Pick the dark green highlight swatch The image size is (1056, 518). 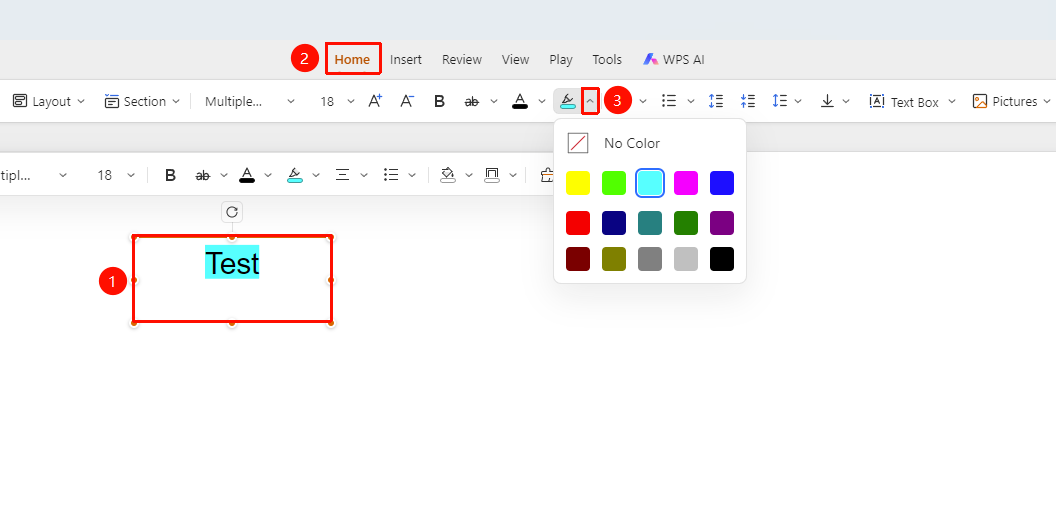pyautogui.click(x=686, y=223)
